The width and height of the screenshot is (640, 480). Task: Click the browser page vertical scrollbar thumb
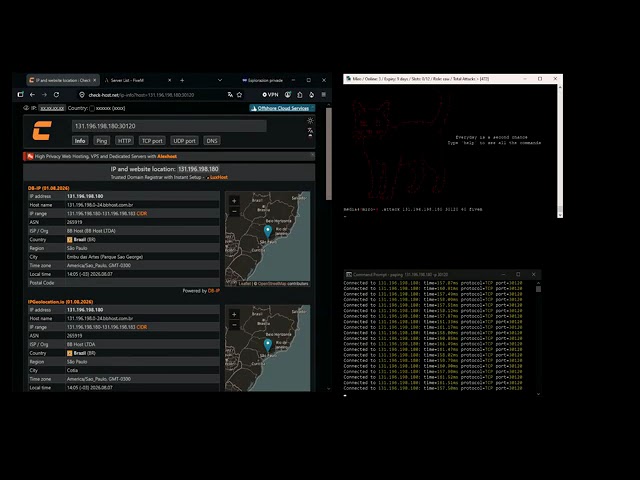click(329, 154)
